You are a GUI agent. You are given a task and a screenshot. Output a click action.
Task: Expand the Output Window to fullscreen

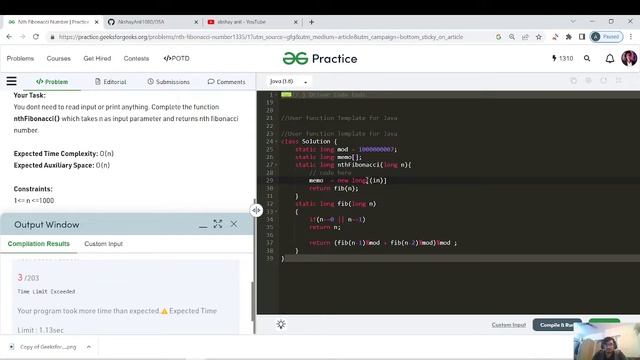pos(218,224)
